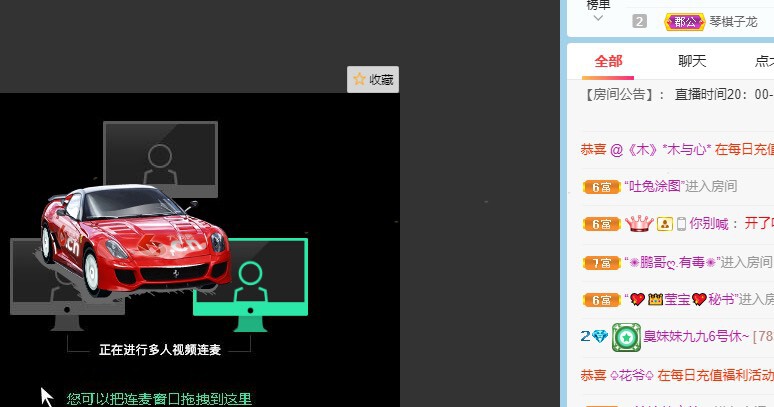774x407 pixels.
Task: Expand the 榜单 chevron arrow
Action: pos(598,18)
